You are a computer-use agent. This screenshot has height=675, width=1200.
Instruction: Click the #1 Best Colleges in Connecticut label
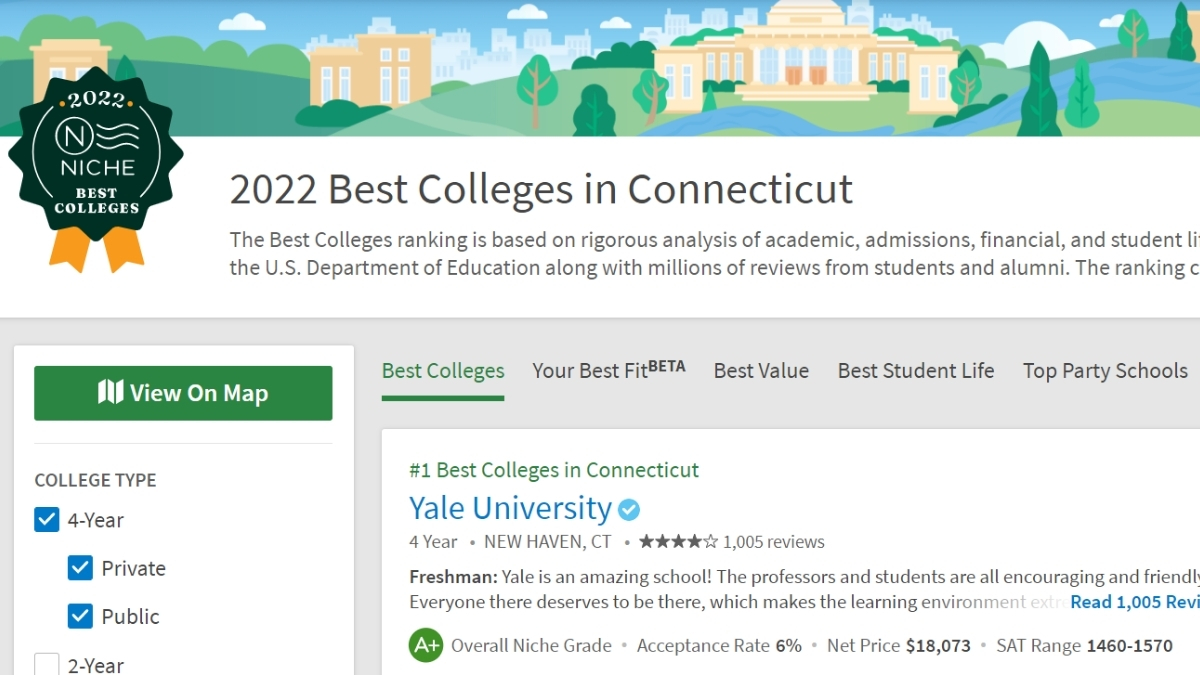[554, 470]
